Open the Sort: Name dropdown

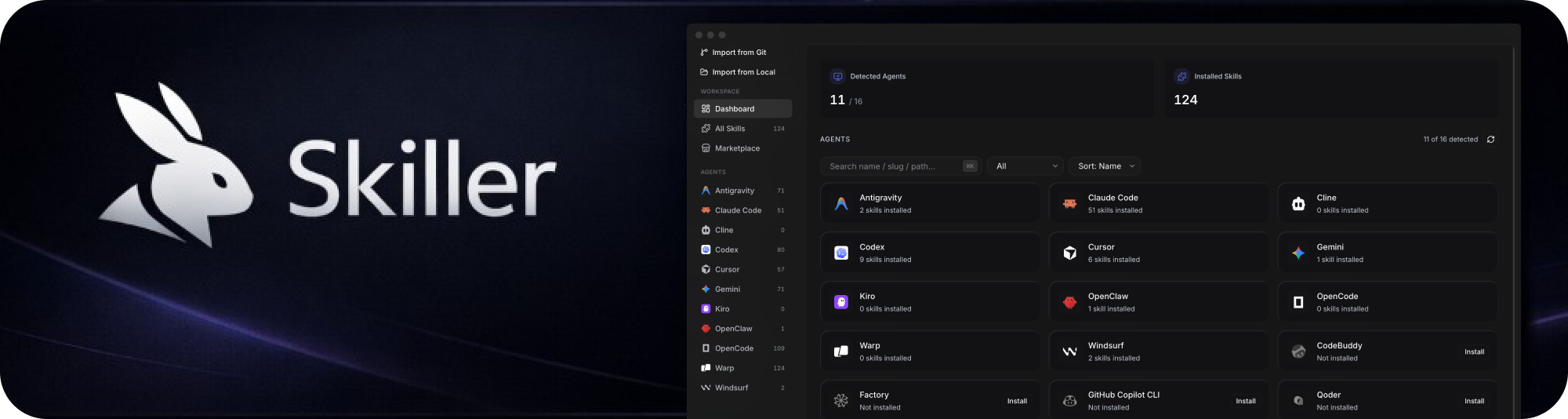click(x=1105, y=166)
